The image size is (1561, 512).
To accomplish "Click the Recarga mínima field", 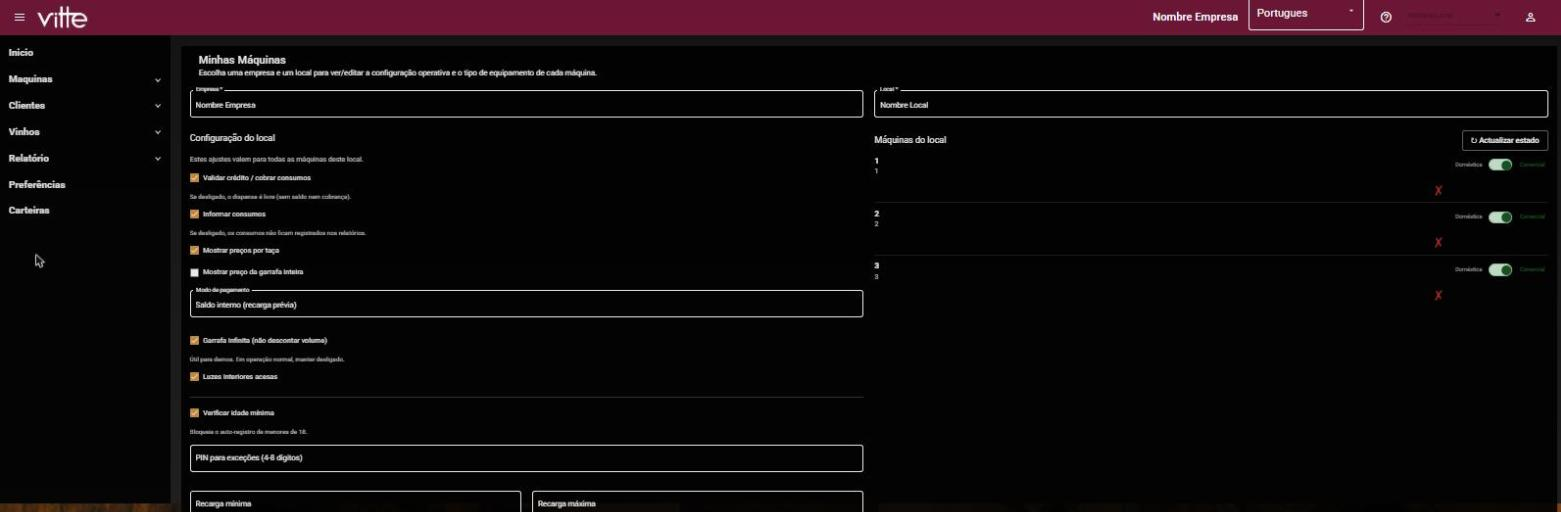I will coord(355,501).
